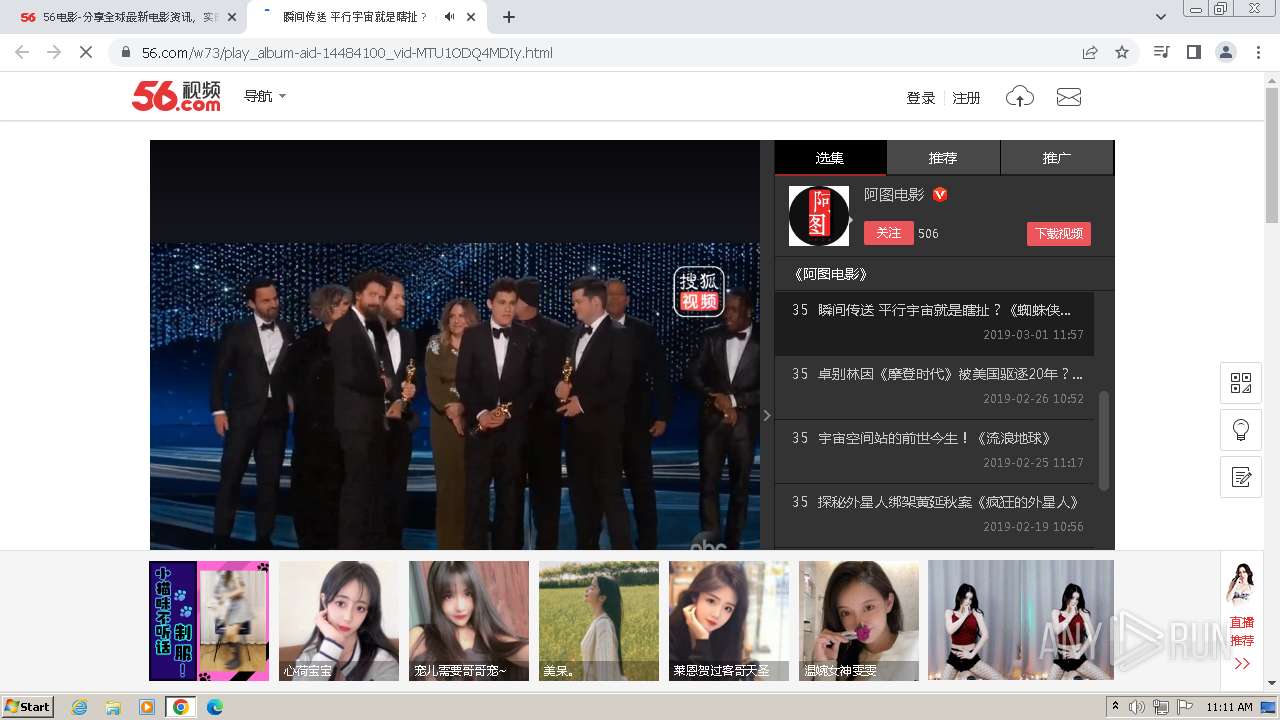Open the 莱恩贺过客哥天圣 live thumbnail
This screenshot has width=1280, height=720.
tap(729, 621)
